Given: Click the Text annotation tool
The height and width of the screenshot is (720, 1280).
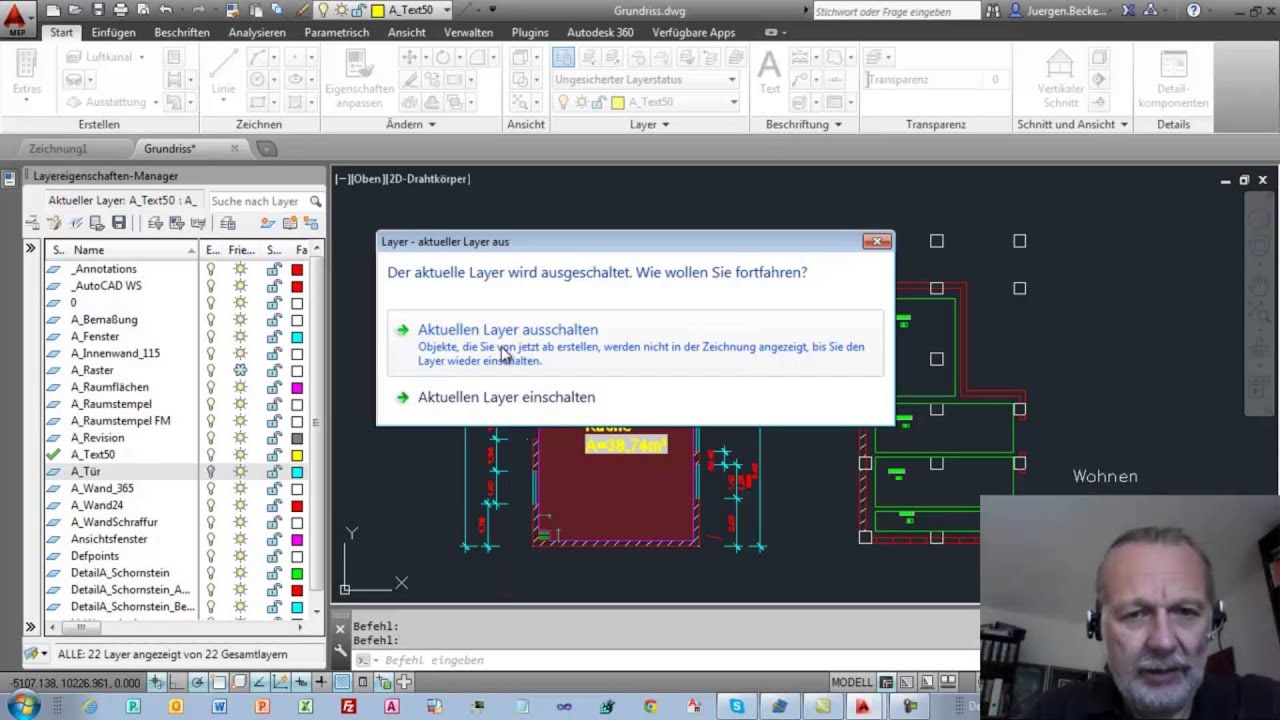Looking at the screenshot, I should (769, 74).
